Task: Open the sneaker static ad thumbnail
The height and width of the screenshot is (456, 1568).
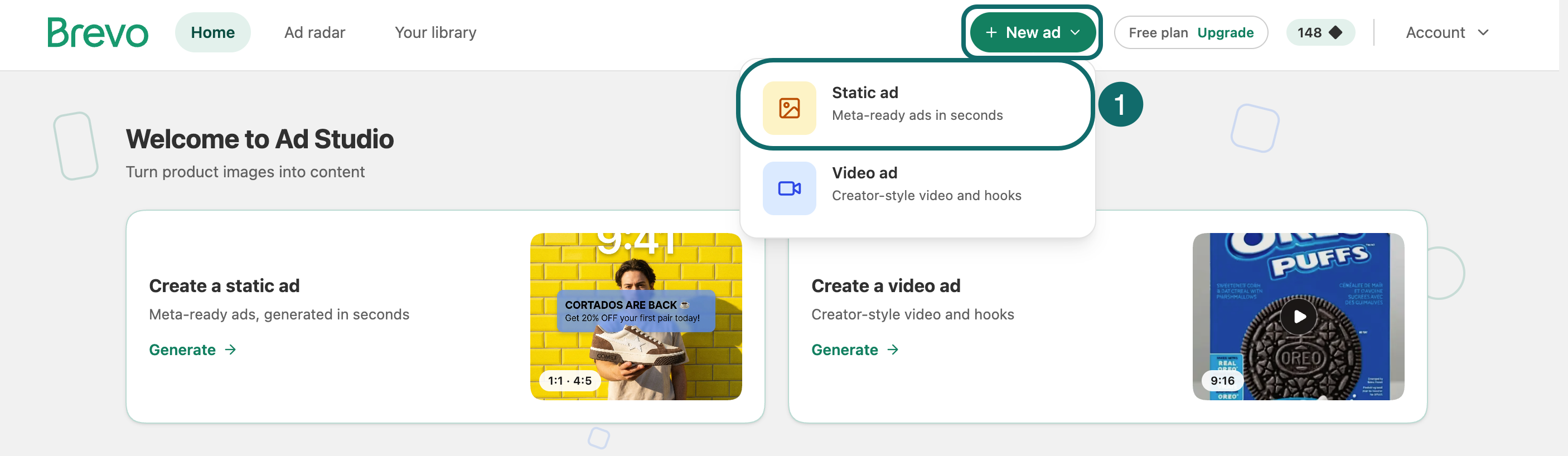Action: (x=636, y=316)
